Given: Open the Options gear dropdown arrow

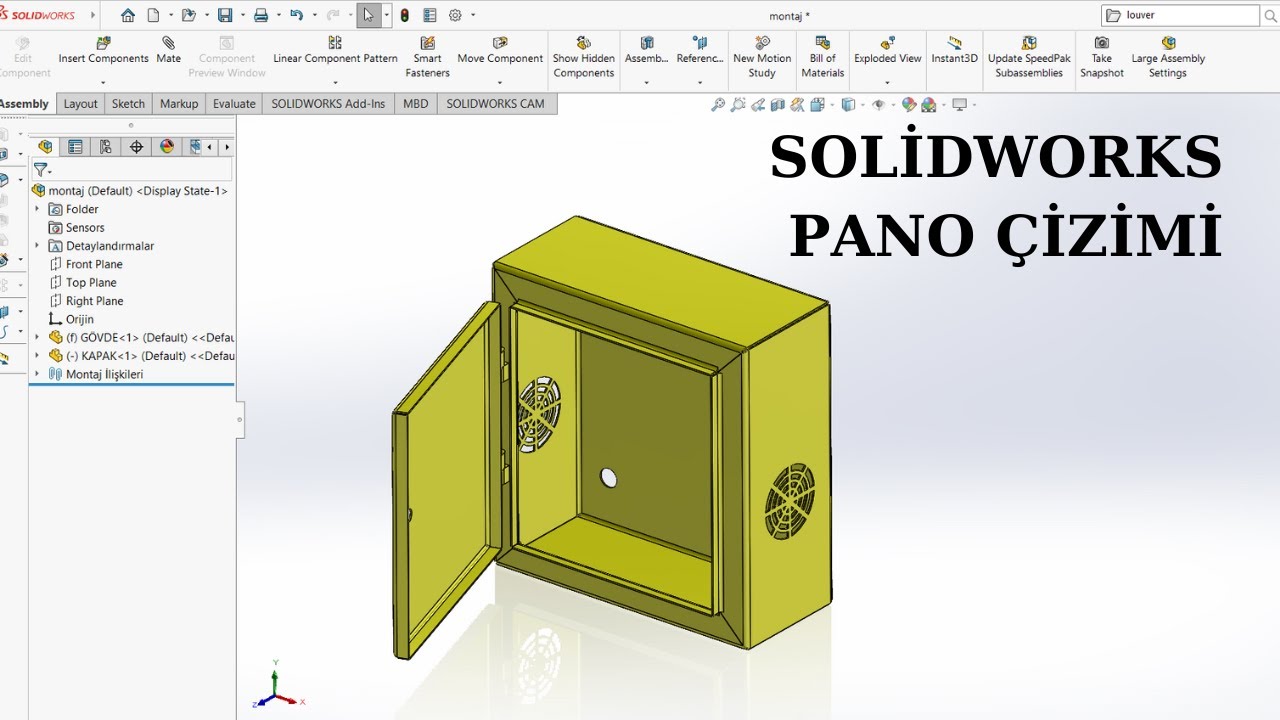Looking at the screenshot, I should click(x=473, y=15).
